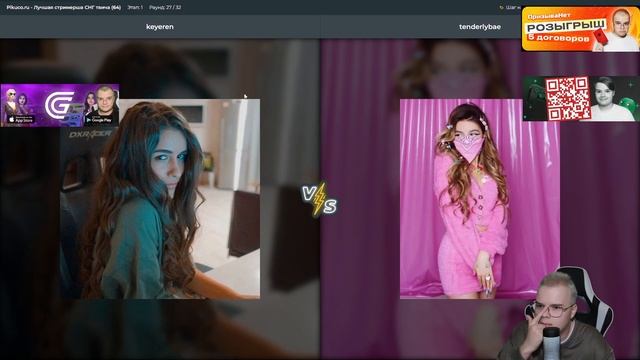Viewport: 640px width, 360px height.
Task: Vote for the tenderlybae photo
Action: pyautogui.click(x=480, y=199)
